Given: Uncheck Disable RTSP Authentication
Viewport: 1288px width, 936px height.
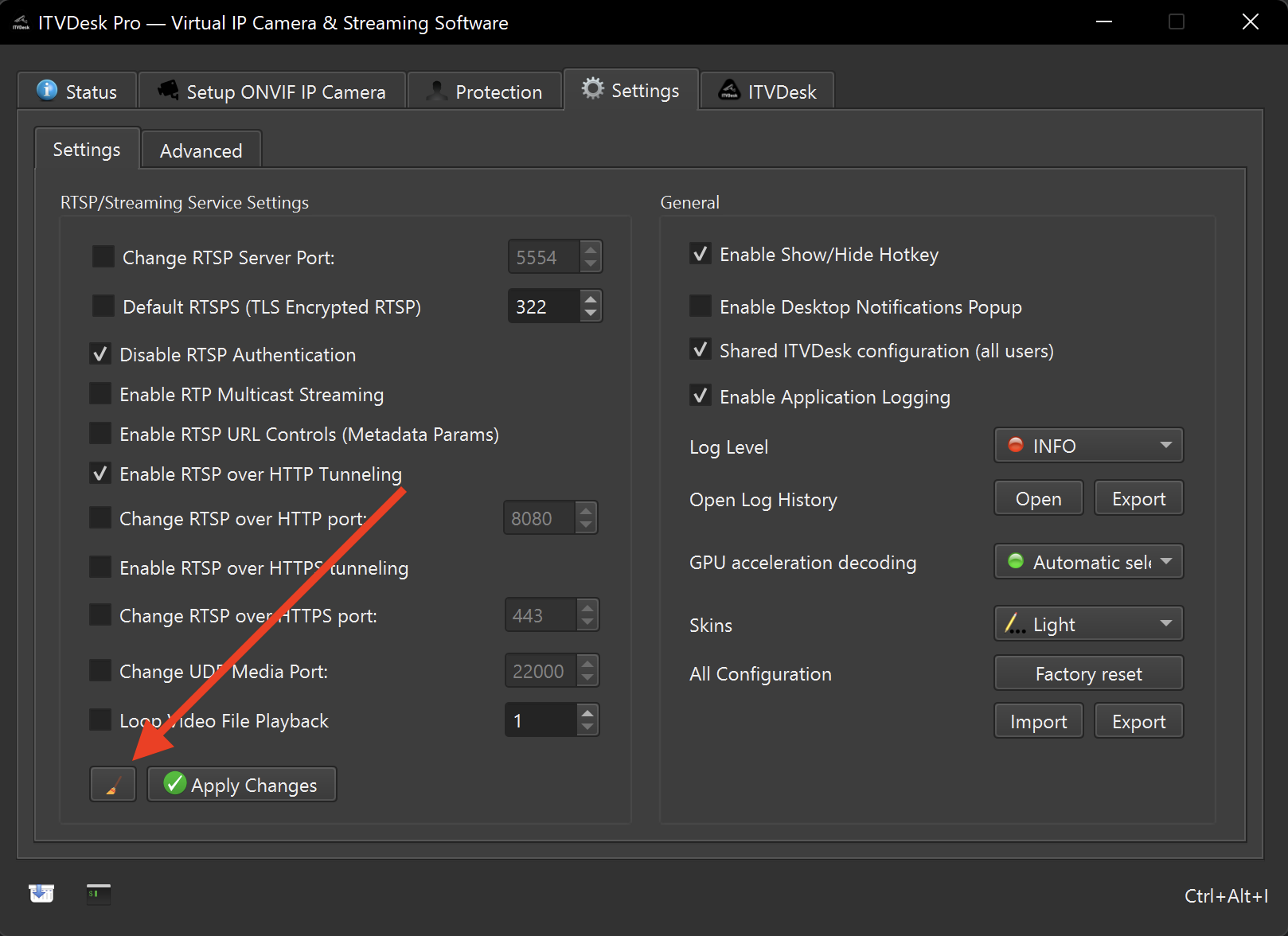Looking at the screenshot, I should (x=101, y=355).
